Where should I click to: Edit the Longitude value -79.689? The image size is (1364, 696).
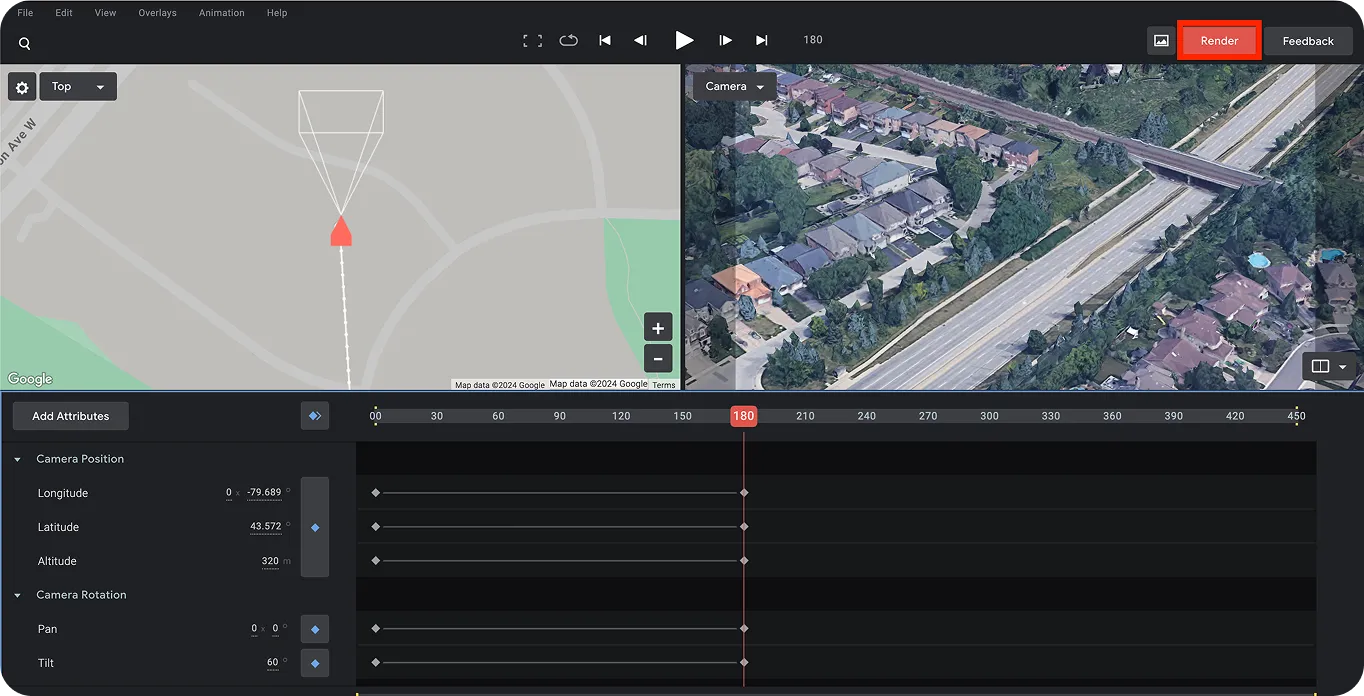pos(264,493)
